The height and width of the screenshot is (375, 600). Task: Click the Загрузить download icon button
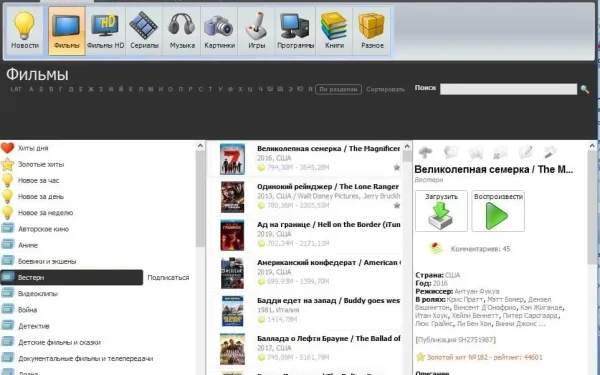click(441, 211)
